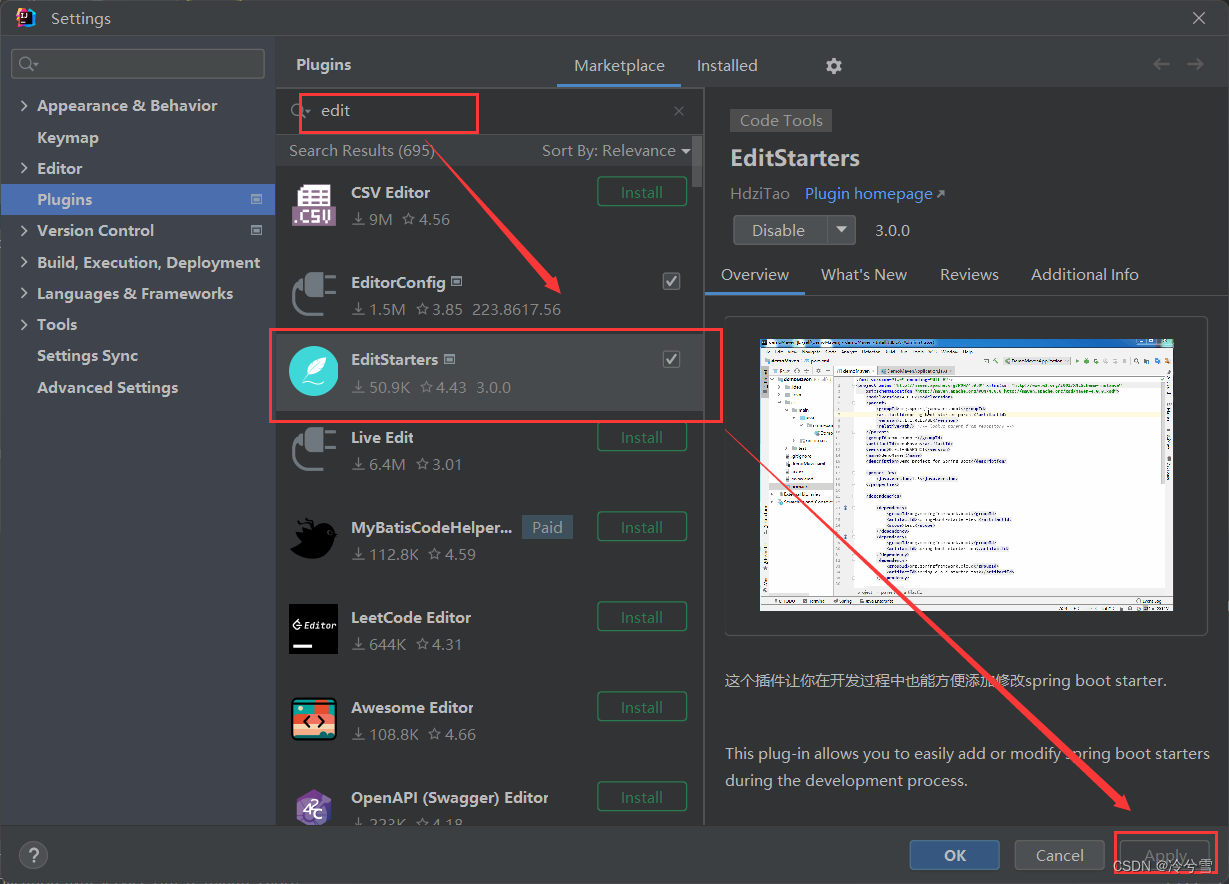1229x884 pixels.
Task: Select Keymap in the settings tree
Action: 68,138
